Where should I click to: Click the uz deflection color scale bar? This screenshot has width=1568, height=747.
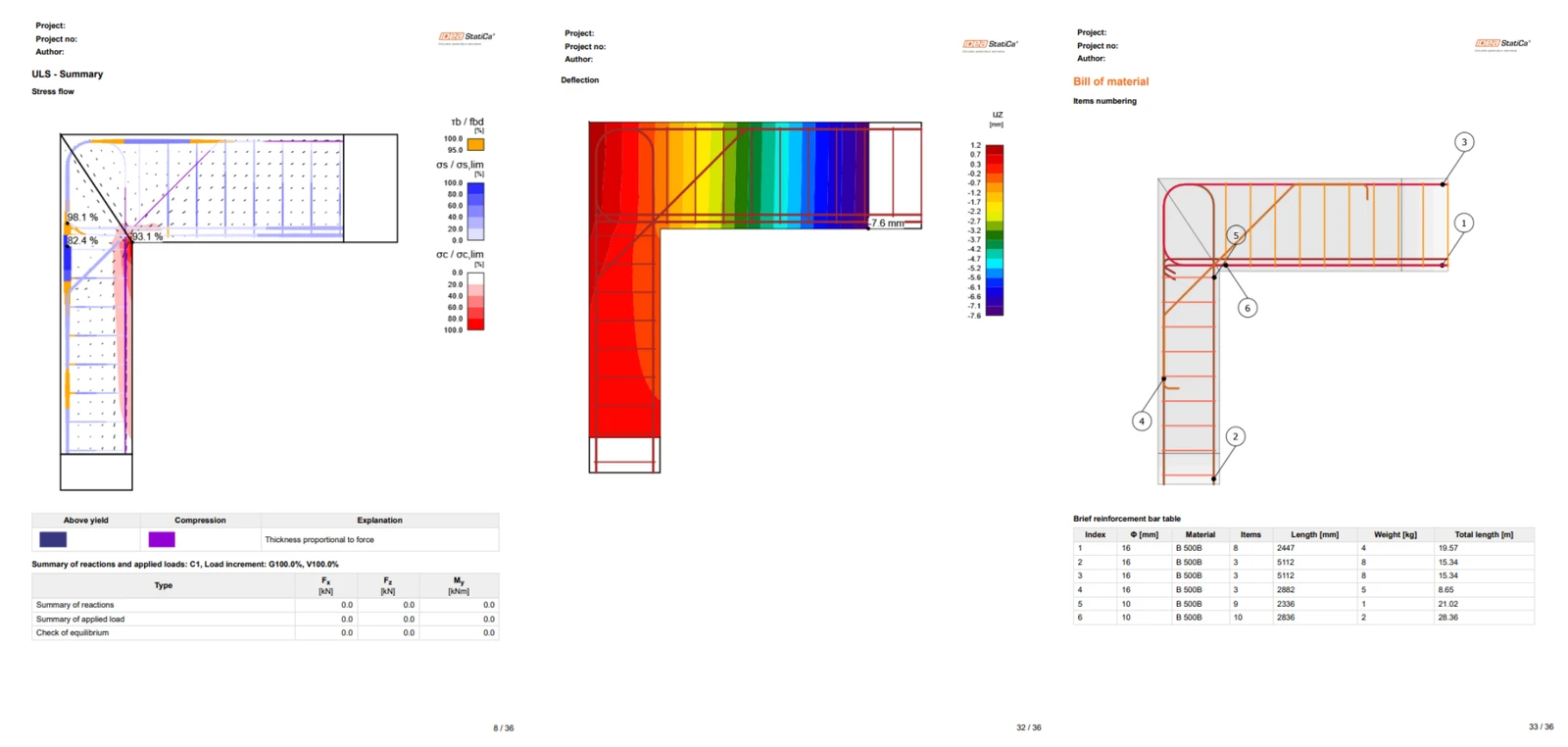(995, 230)
